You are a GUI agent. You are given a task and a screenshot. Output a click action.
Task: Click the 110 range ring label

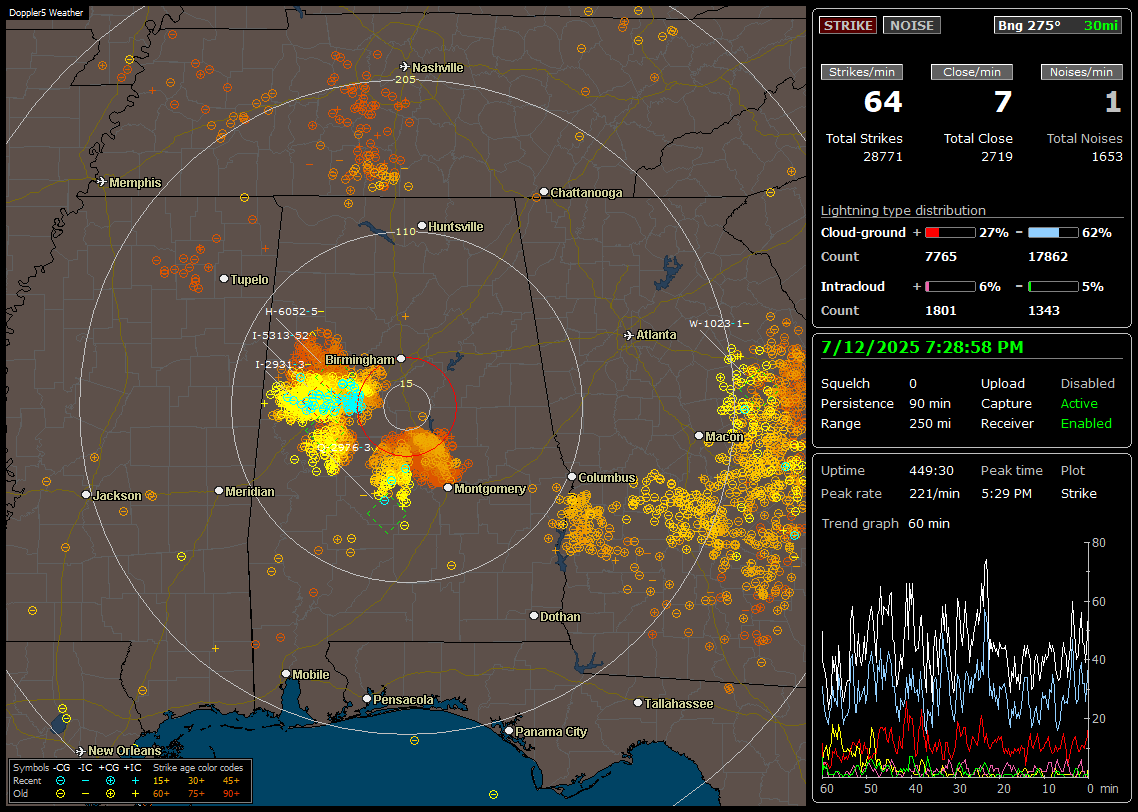[405, 231]
